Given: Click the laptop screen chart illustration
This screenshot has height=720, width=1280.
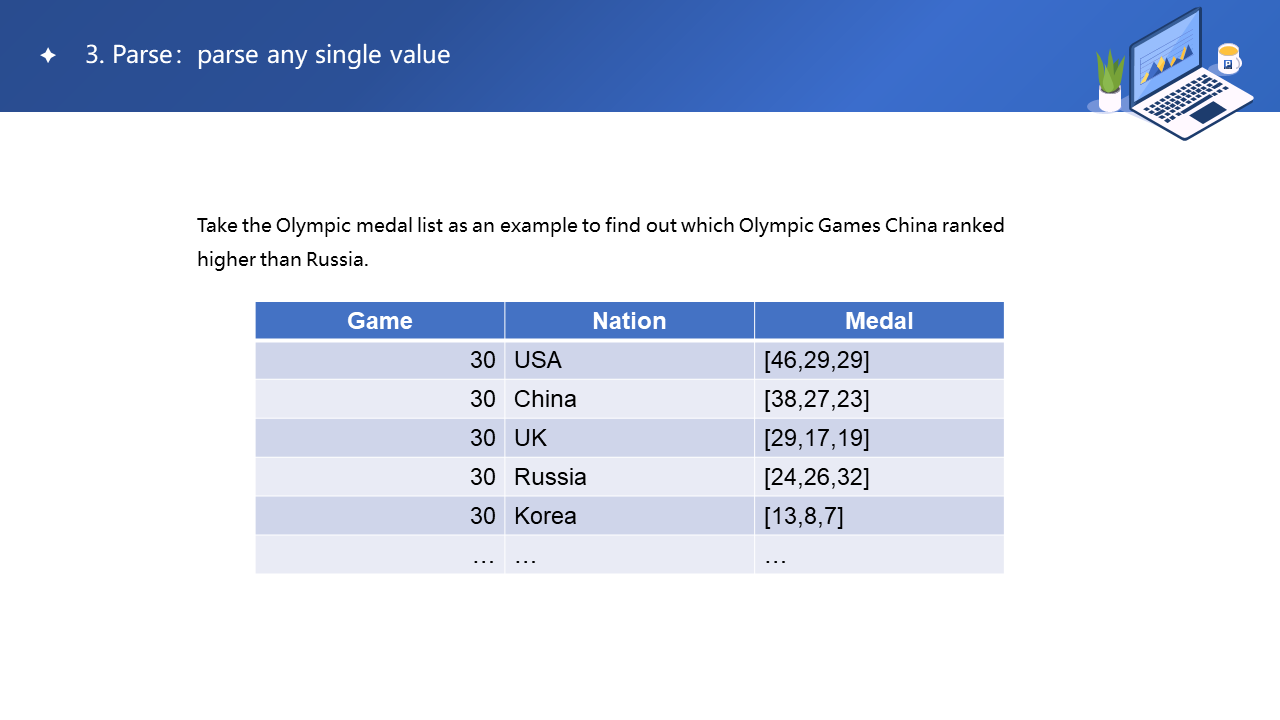Looking at the screenshot, I should (x=1167, y=63).
